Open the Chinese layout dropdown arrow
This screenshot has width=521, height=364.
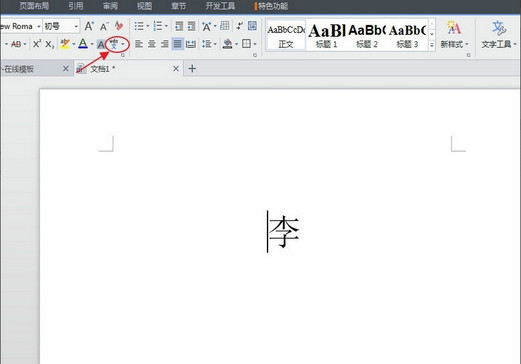tap(215, 26)
